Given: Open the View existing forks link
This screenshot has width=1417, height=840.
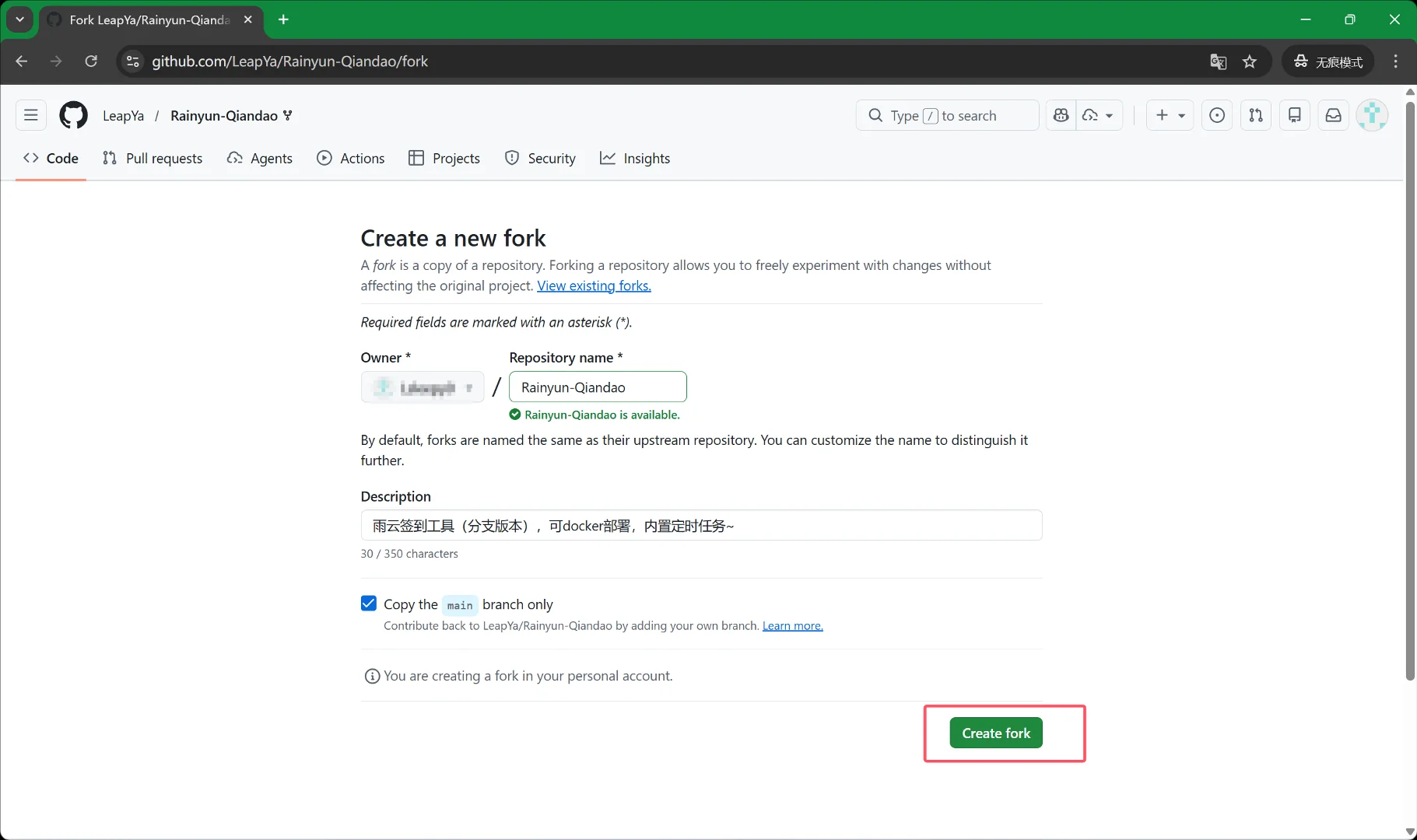Looking at the screenshot, I should coord(594,285).
